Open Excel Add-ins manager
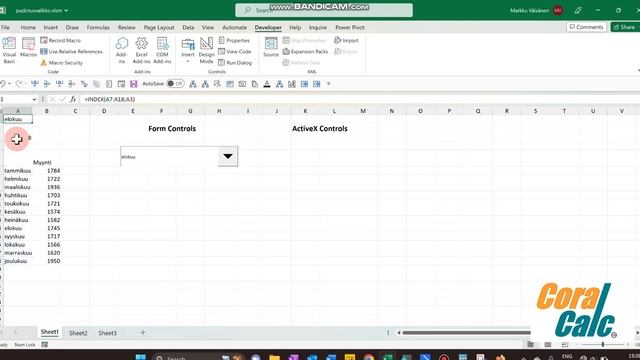This screenshot has height=360, width=640. pyautogui.click(x=141, y=50)
